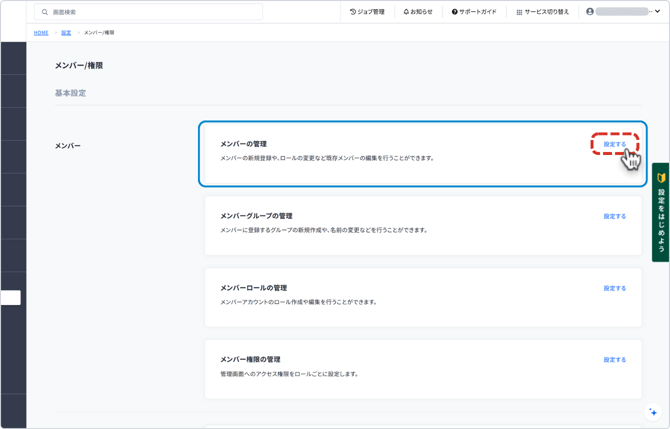Click 設定する for メンバーロールの管理
The width and height of the screenshot is (670, 429).
tap(614, 288)
